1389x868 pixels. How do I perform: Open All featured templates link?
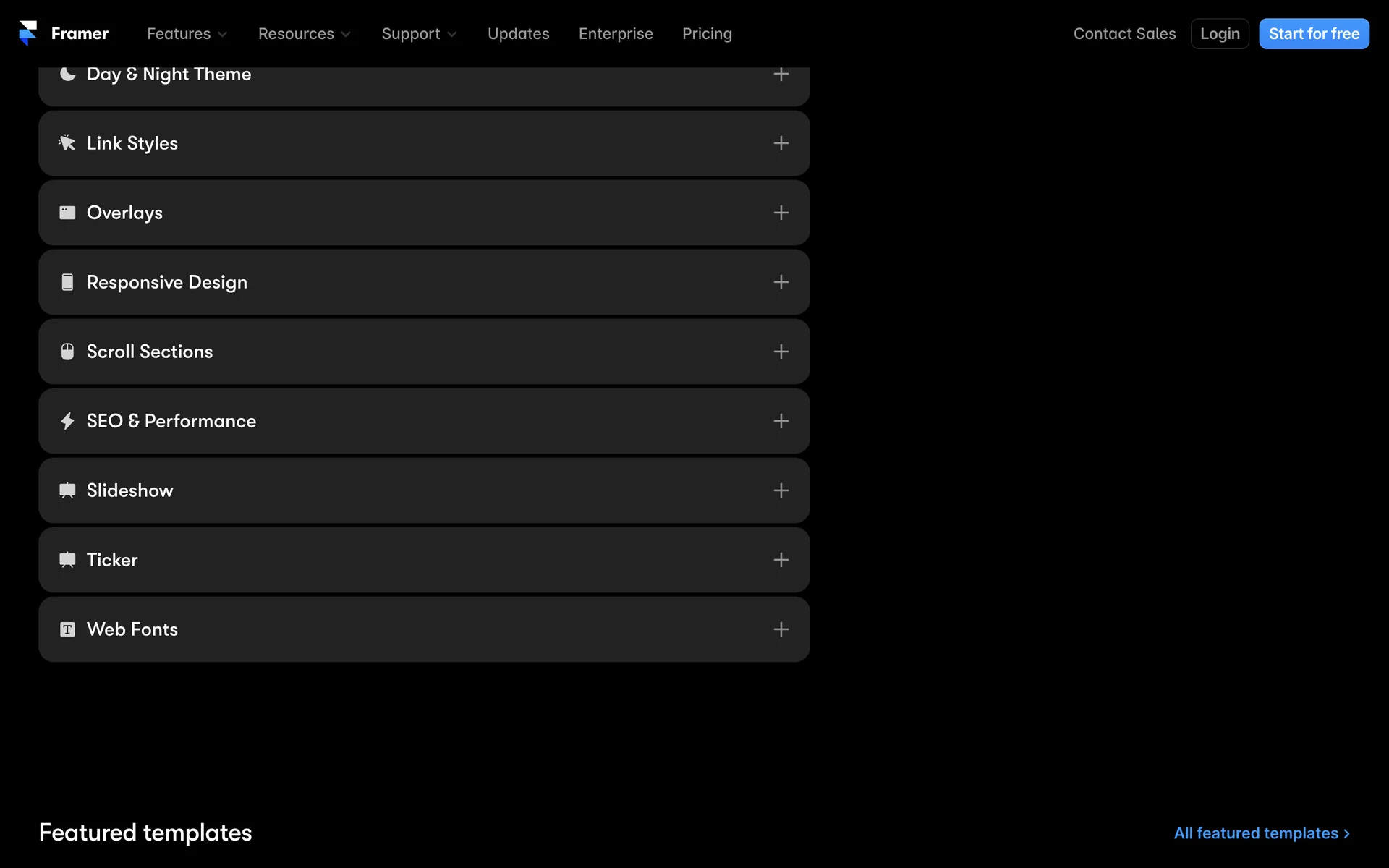pos(1261,833)
